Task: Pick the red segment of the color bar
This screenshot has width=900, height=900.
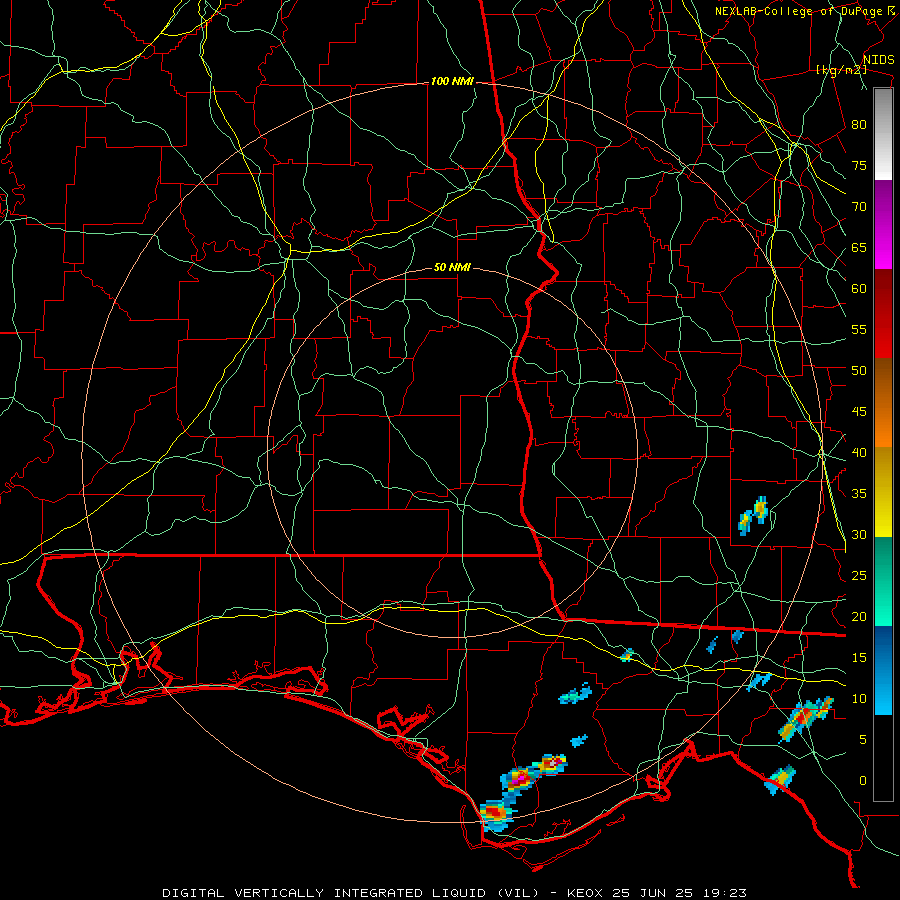Action: click(x=883, y=314)
